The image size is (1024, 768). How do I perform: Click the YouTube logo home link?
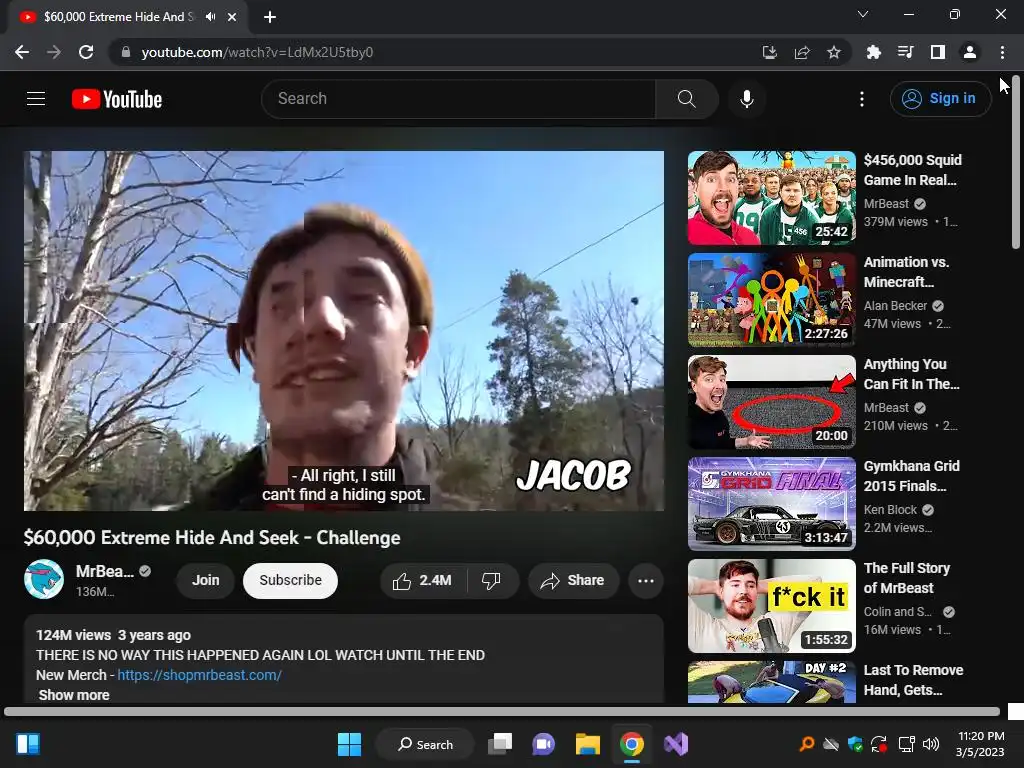pos(117,99)
